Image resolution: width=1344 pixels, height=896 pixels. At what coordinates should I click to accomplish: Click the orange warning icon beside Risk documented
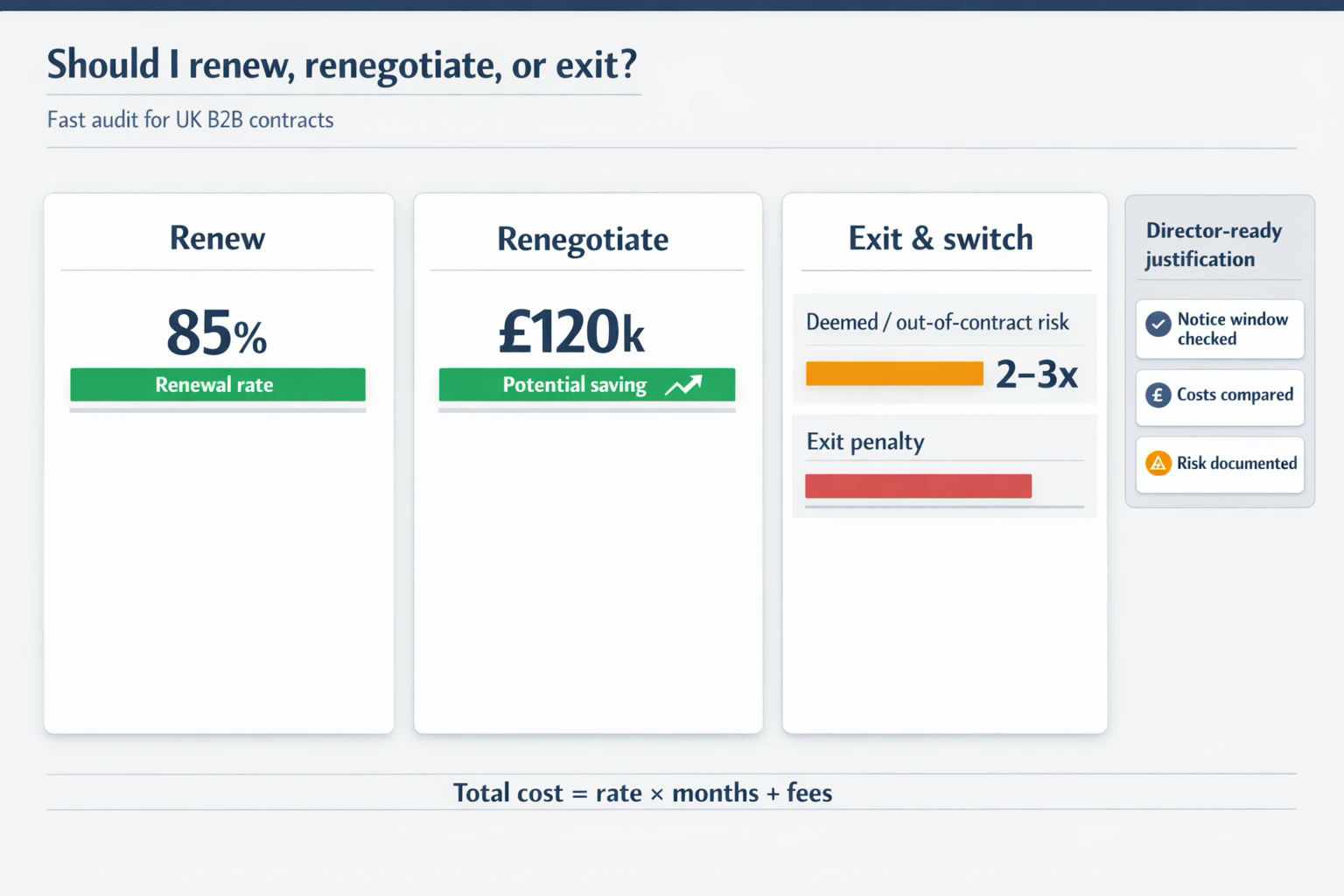[x=1158, y=463]
